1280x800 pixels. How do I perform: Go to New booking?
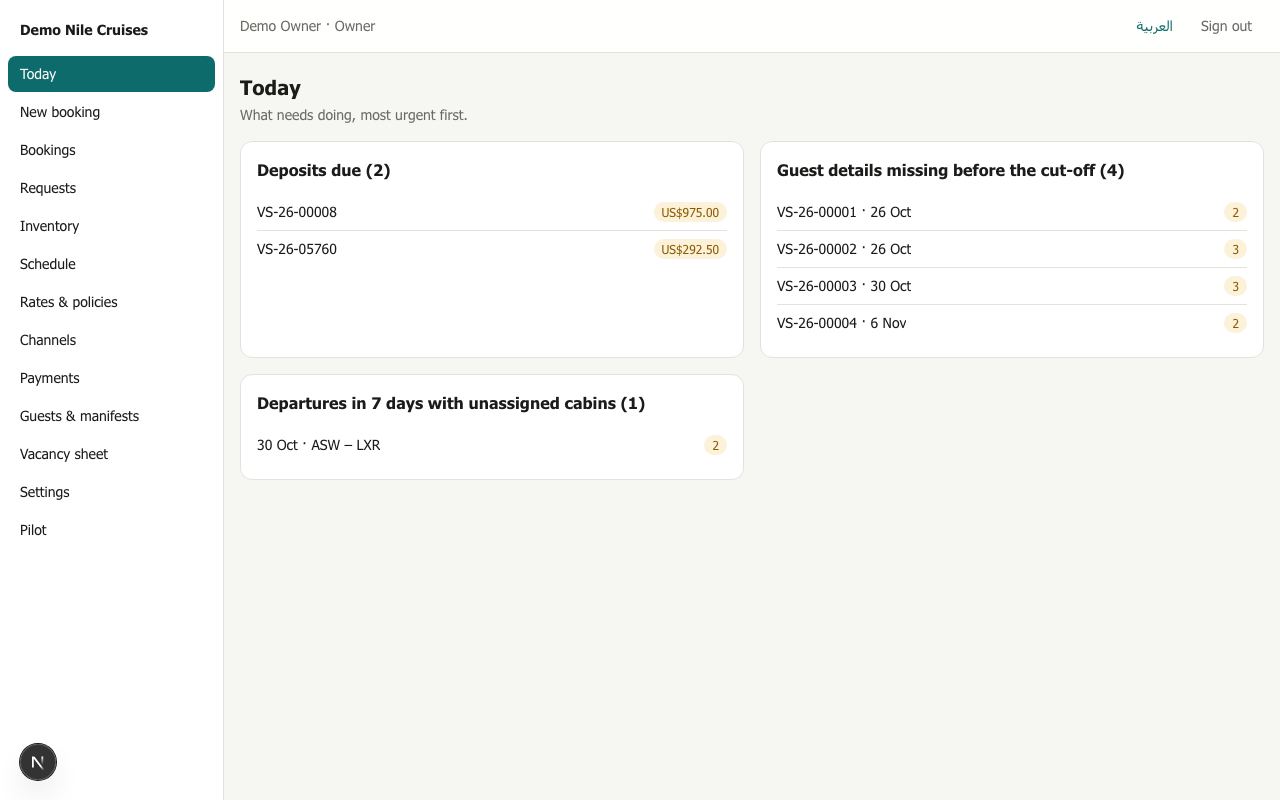click(111, 112)
